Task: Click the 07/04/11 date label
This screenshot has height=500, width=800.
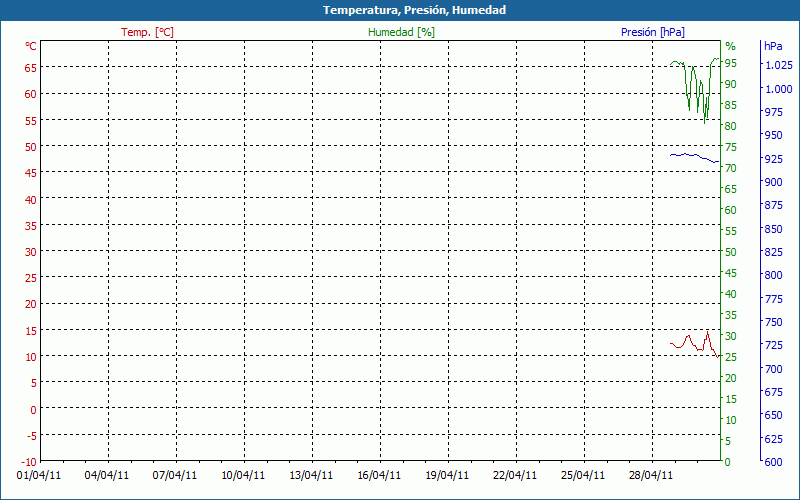Action: point(174,476)
